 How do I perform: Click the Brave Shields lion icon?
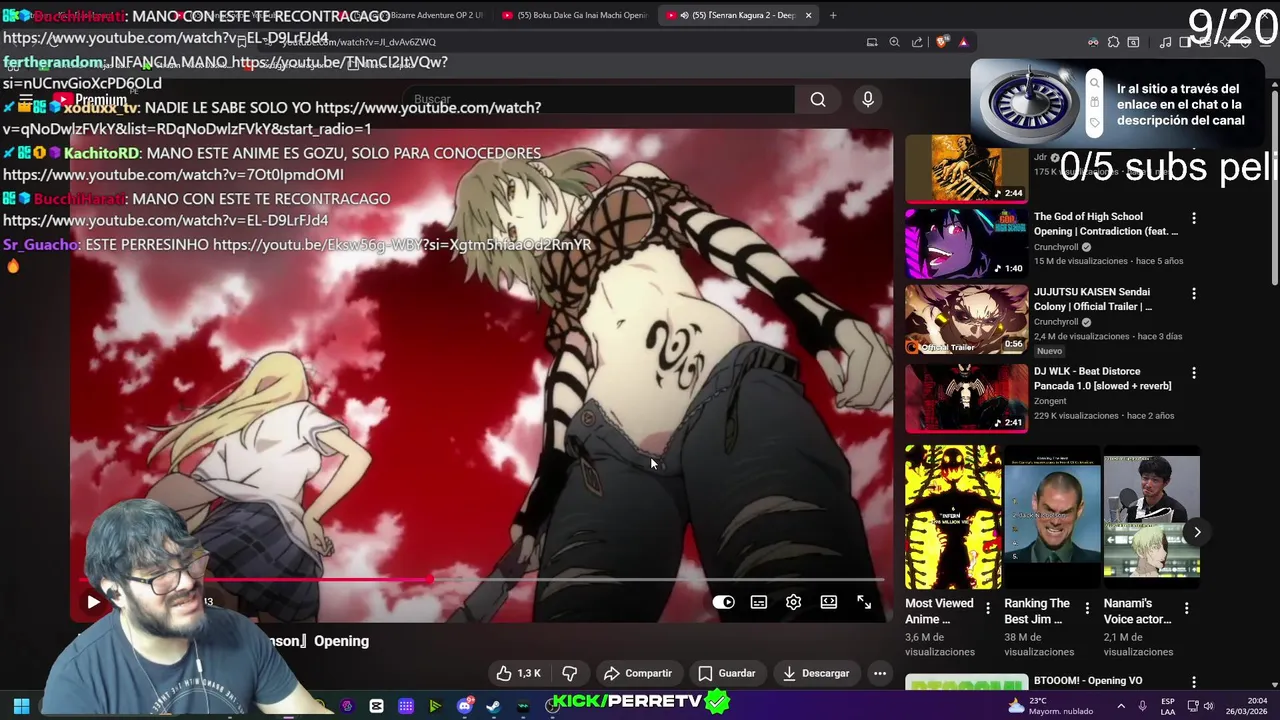coord(941,42)
